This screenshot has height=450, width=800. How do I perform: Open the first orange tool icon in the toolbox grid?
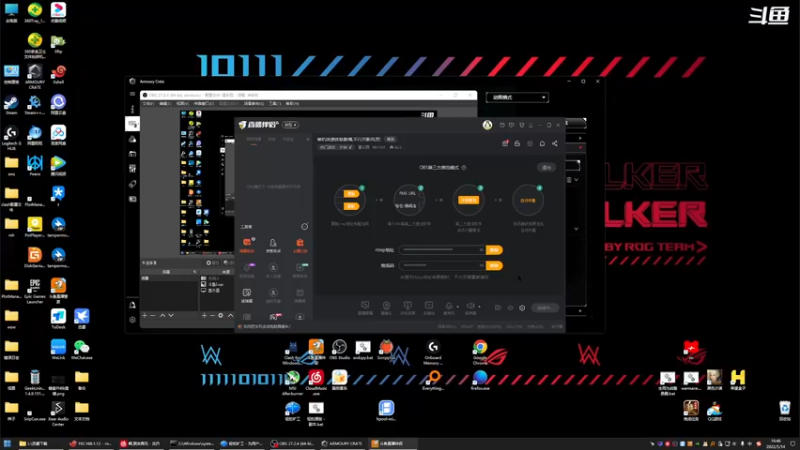point(247,242)
